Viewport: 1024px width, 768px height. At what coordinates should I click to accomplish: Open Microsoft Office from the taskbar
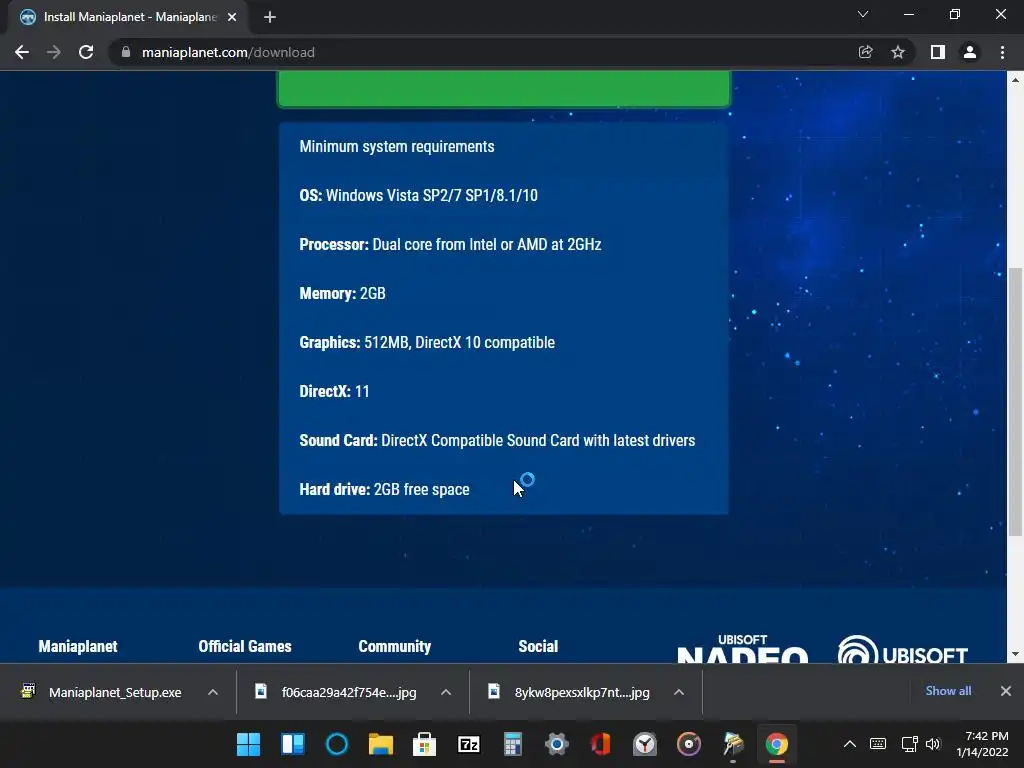601,744
